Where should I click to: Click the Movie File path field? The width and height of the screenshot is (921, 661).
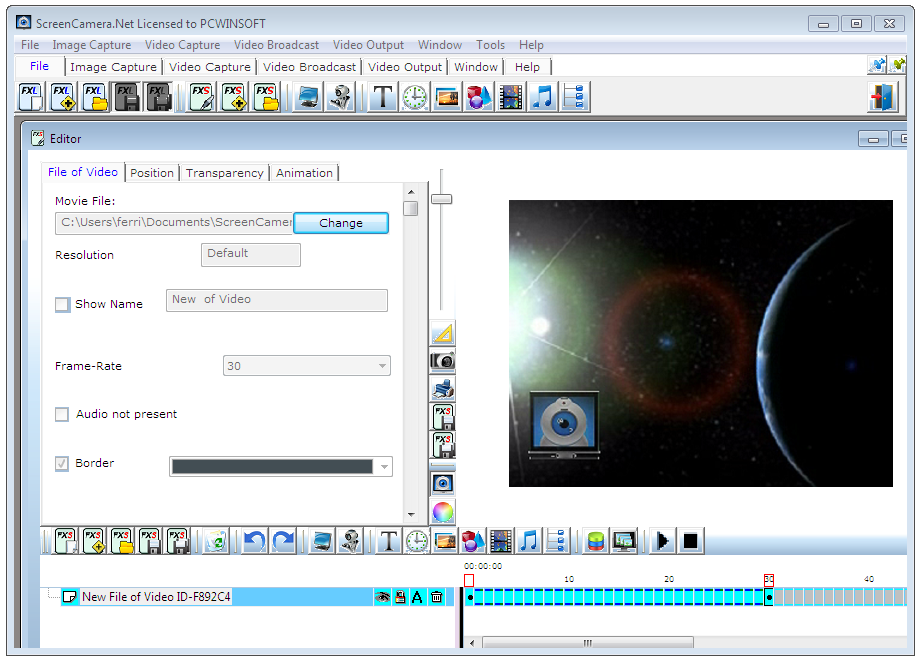[x=174, y=223]
